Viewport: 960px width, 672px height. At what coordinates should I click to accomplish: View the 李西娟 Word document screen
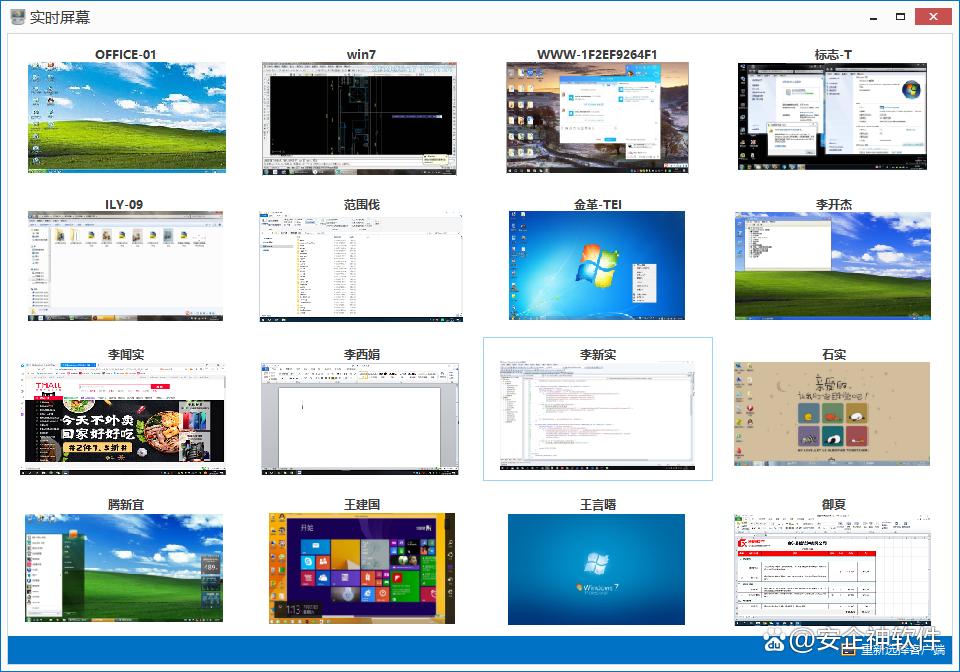coord(359,419)
